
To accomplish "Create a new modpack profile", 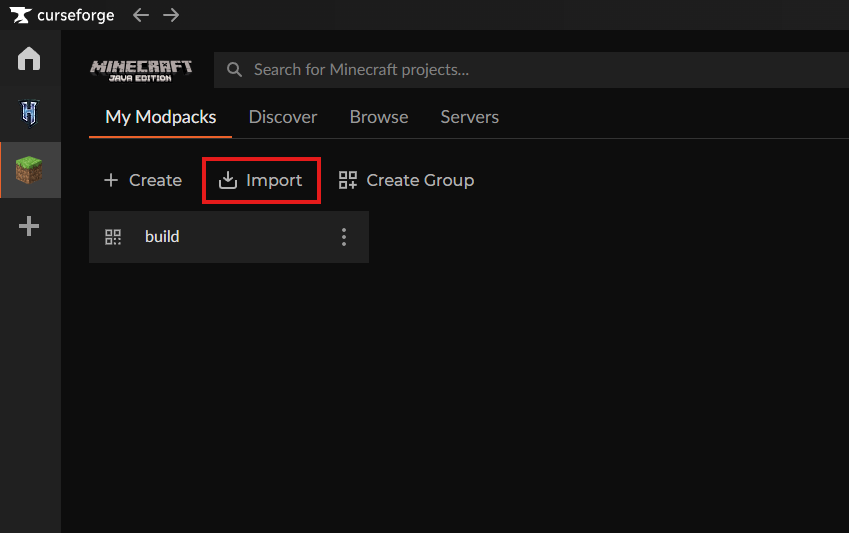I will (x=143, y=180).
